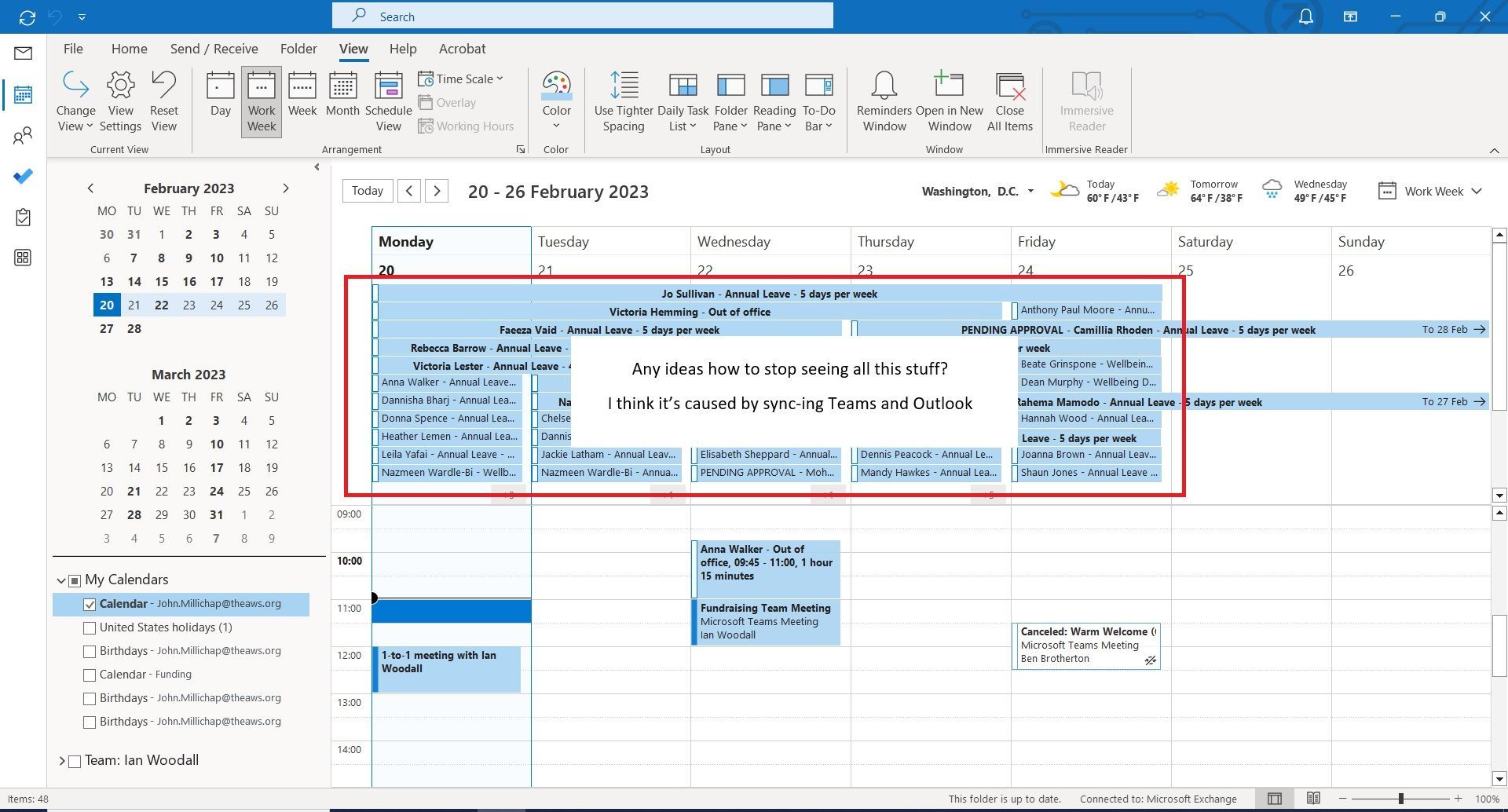The image size is (1508, 812).
Task: Select the Tasks clipboard icon
Action: pos(23,218)
